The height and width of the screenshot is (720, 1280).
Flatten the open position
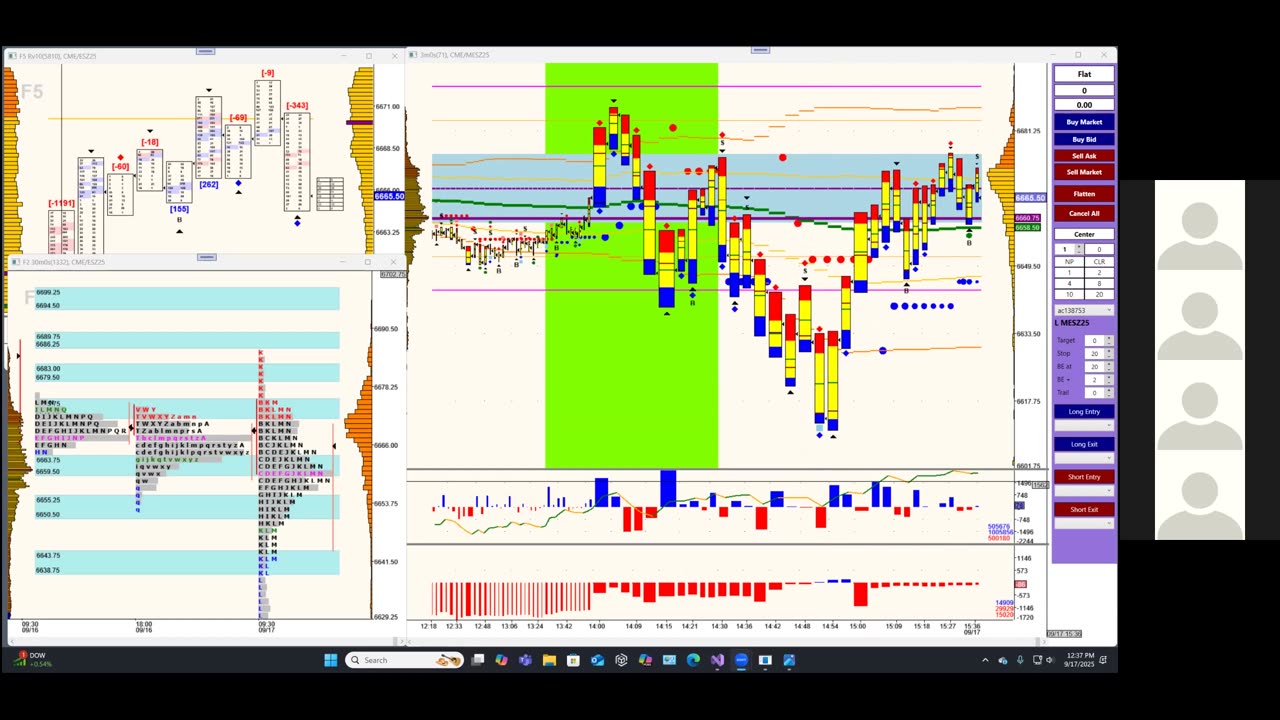[x=1084, y=194]
